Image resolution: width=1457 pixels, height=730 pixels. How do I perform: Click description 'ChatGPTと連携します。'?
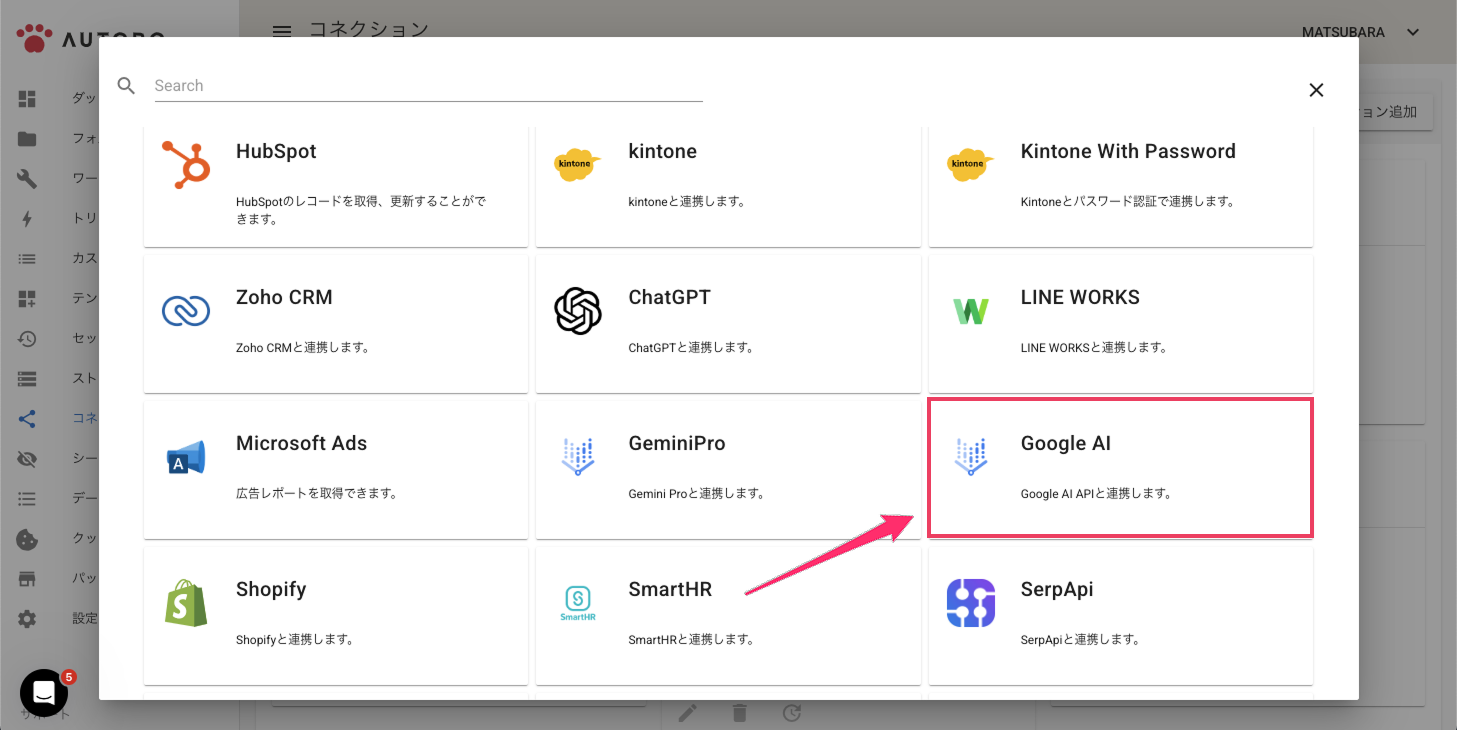tap(690, 348)
